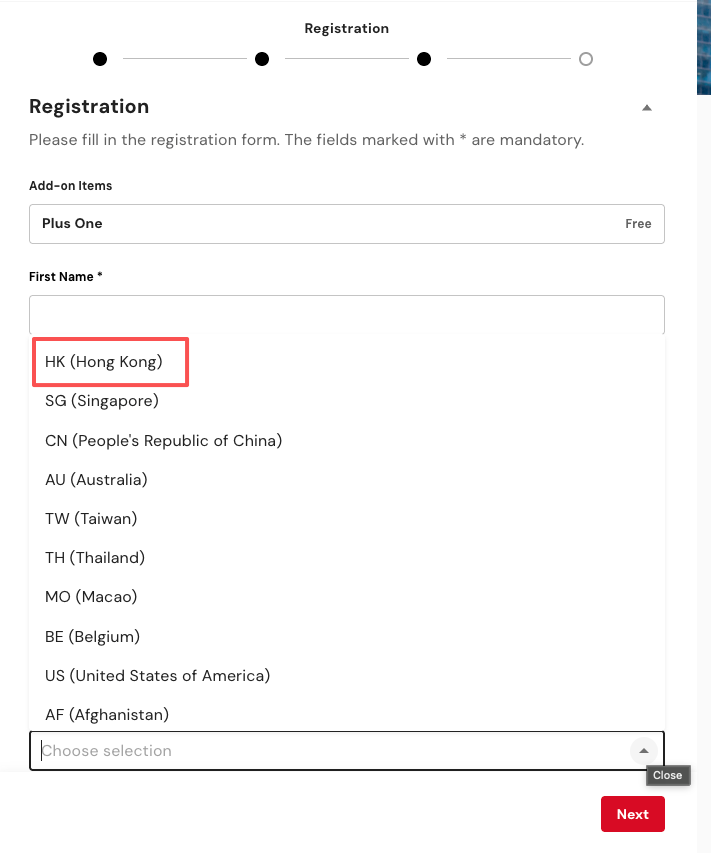Click the red Next button

(632, 814)
